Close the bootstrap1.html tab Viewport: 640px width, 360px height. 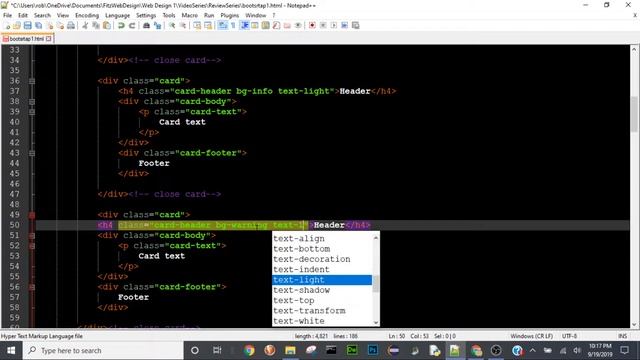tap(49, 39)
